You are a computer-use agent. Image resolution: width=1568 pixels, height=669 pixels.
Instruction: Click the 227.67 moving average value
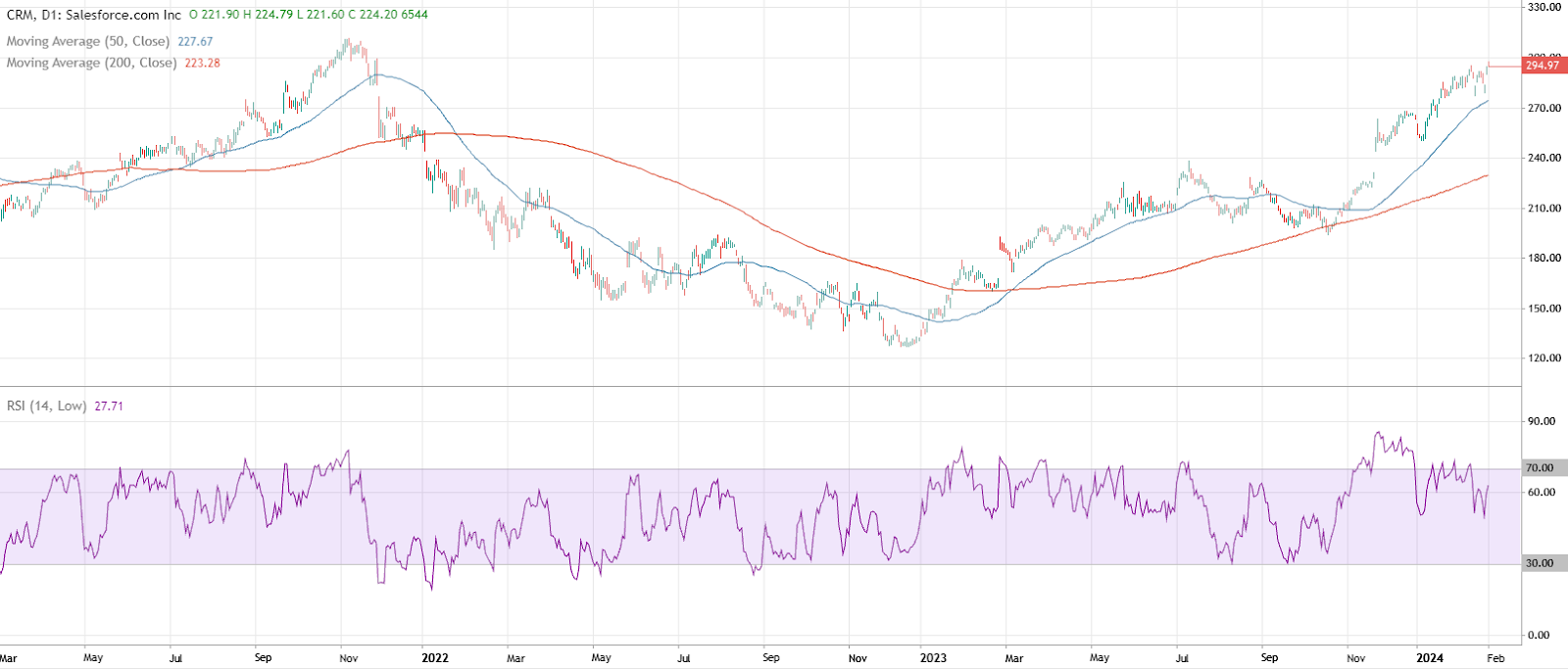coord(195,42)
